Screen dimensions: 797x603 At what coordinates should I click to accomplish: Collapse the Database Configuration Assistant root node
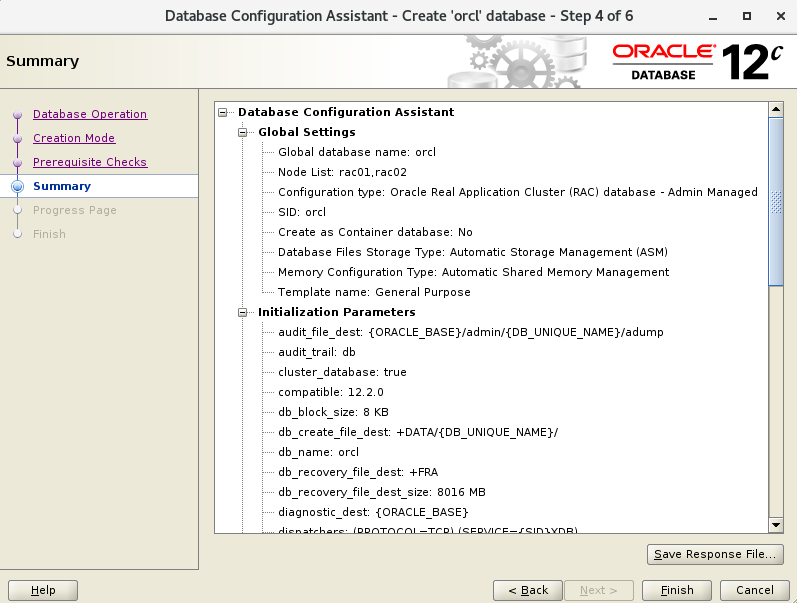(223, 112)
